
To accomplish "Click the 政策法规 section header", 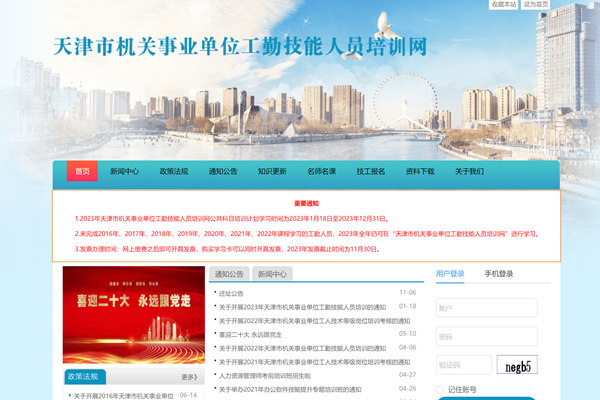I will click(83, 376).
